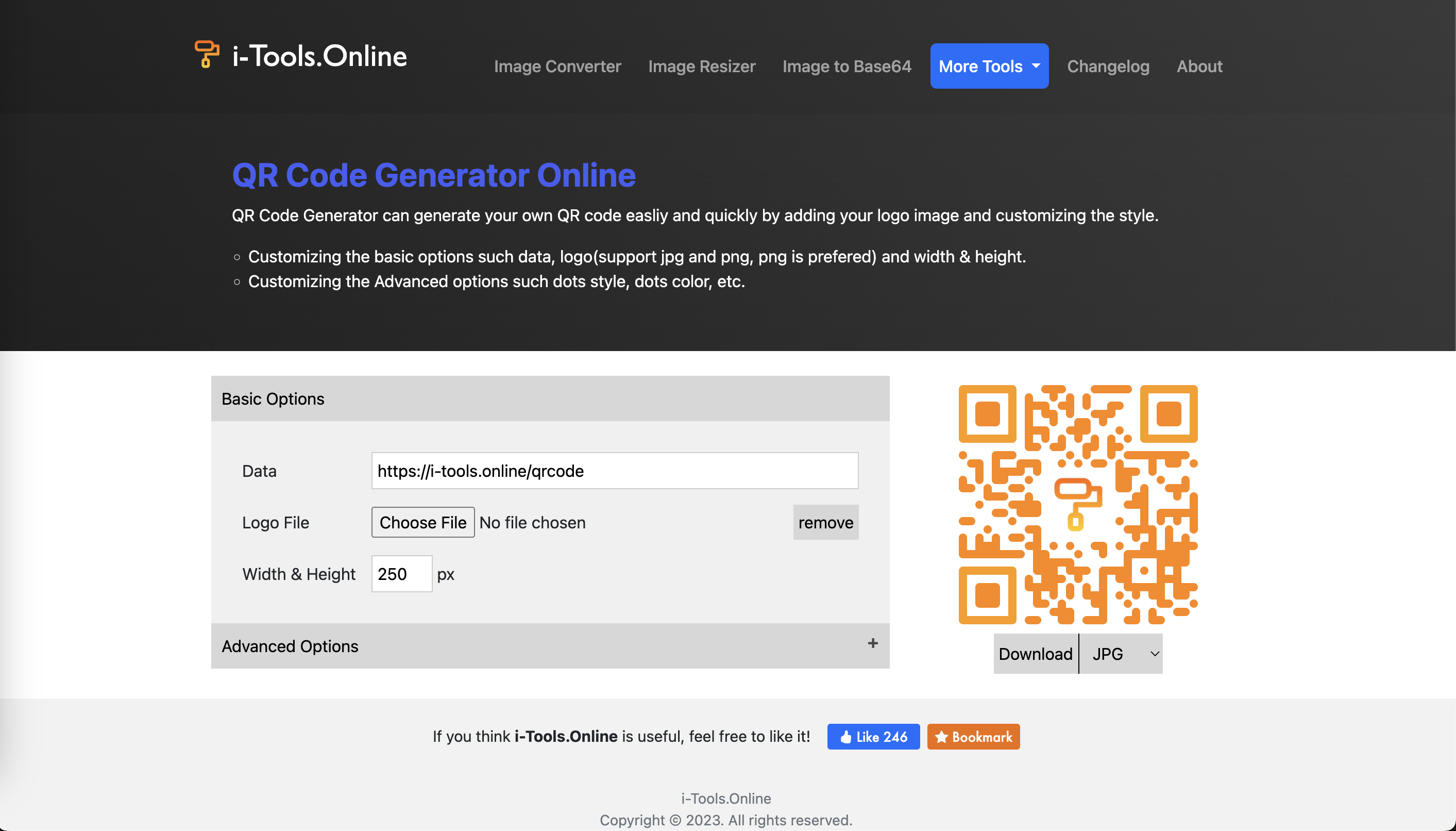Click the generated QR code image
Image resolution: width=1456 pixels, height=831 pixels.
point(1077,505)
